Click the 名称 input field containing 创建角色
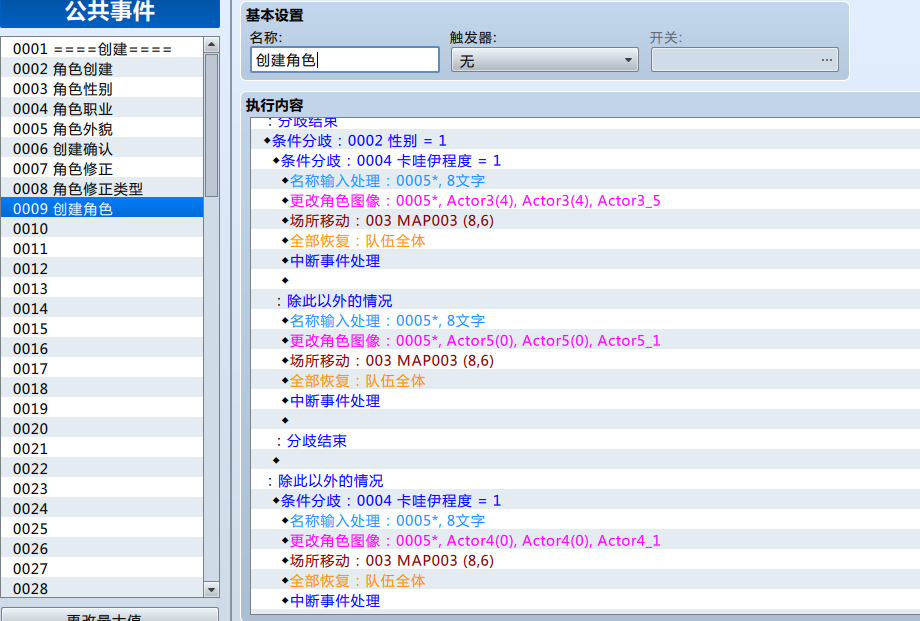 pos(345,60)
